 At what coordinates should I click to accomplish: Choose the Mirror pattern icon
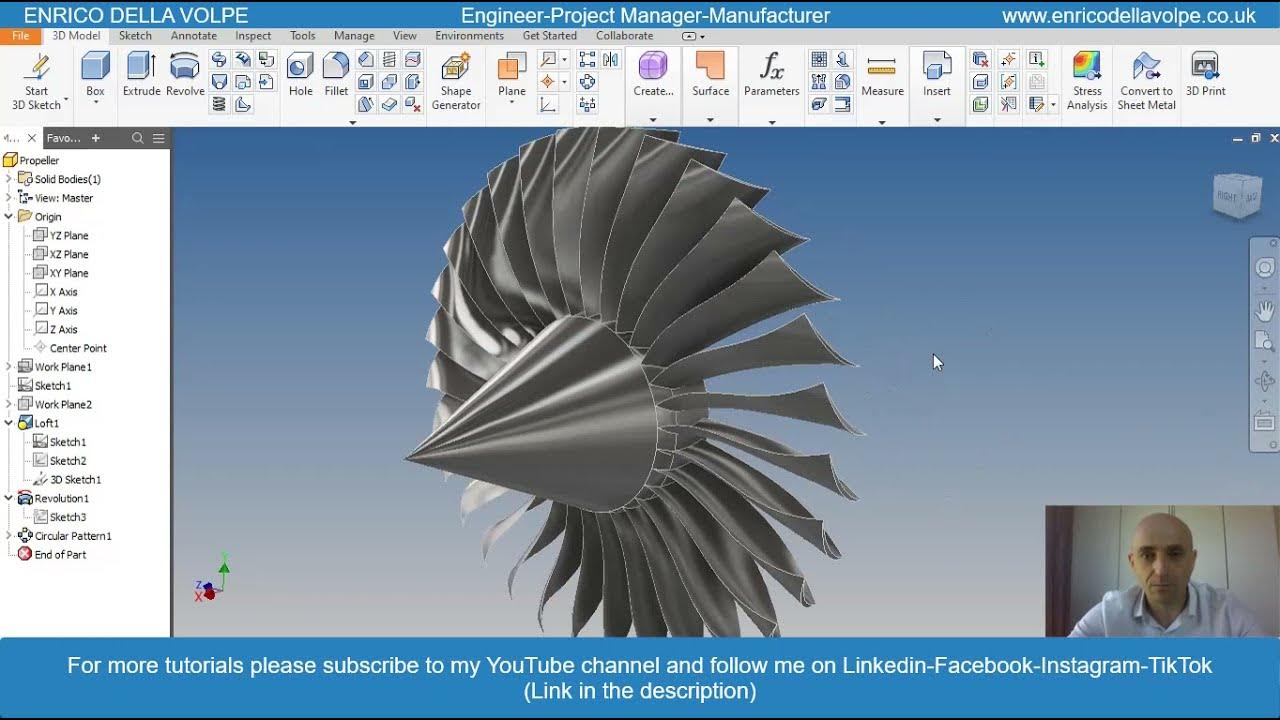point(610,60)
